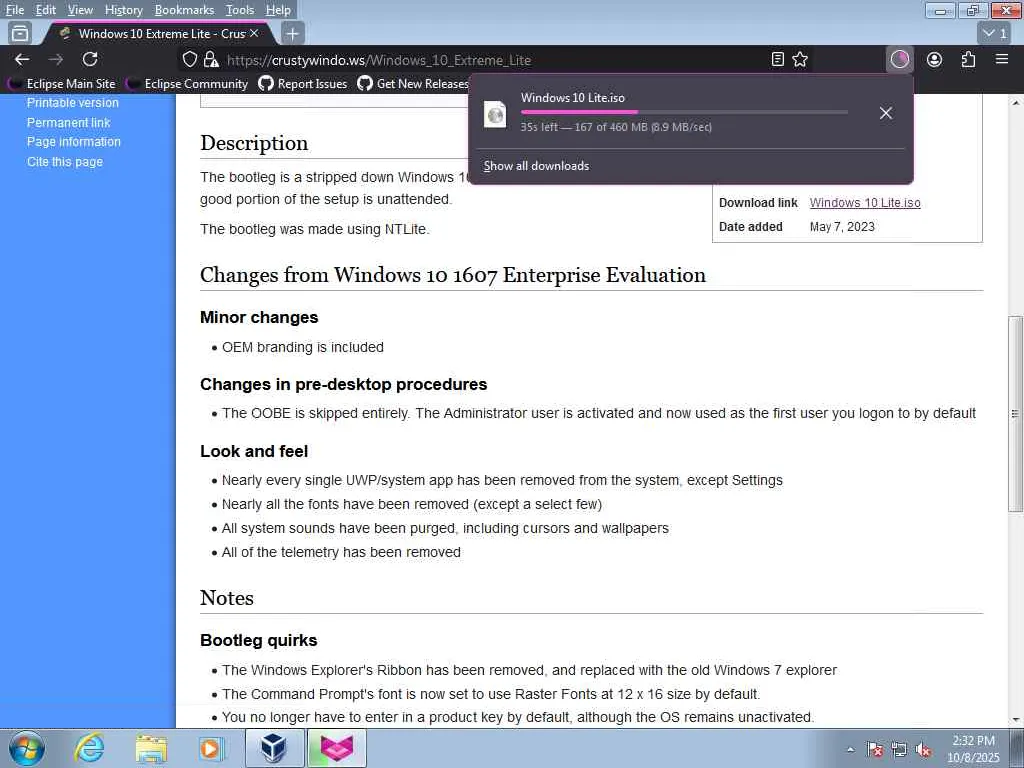
Task: Click the site security padlock icon
Action: pyautogui.click(x=210, y=59)
